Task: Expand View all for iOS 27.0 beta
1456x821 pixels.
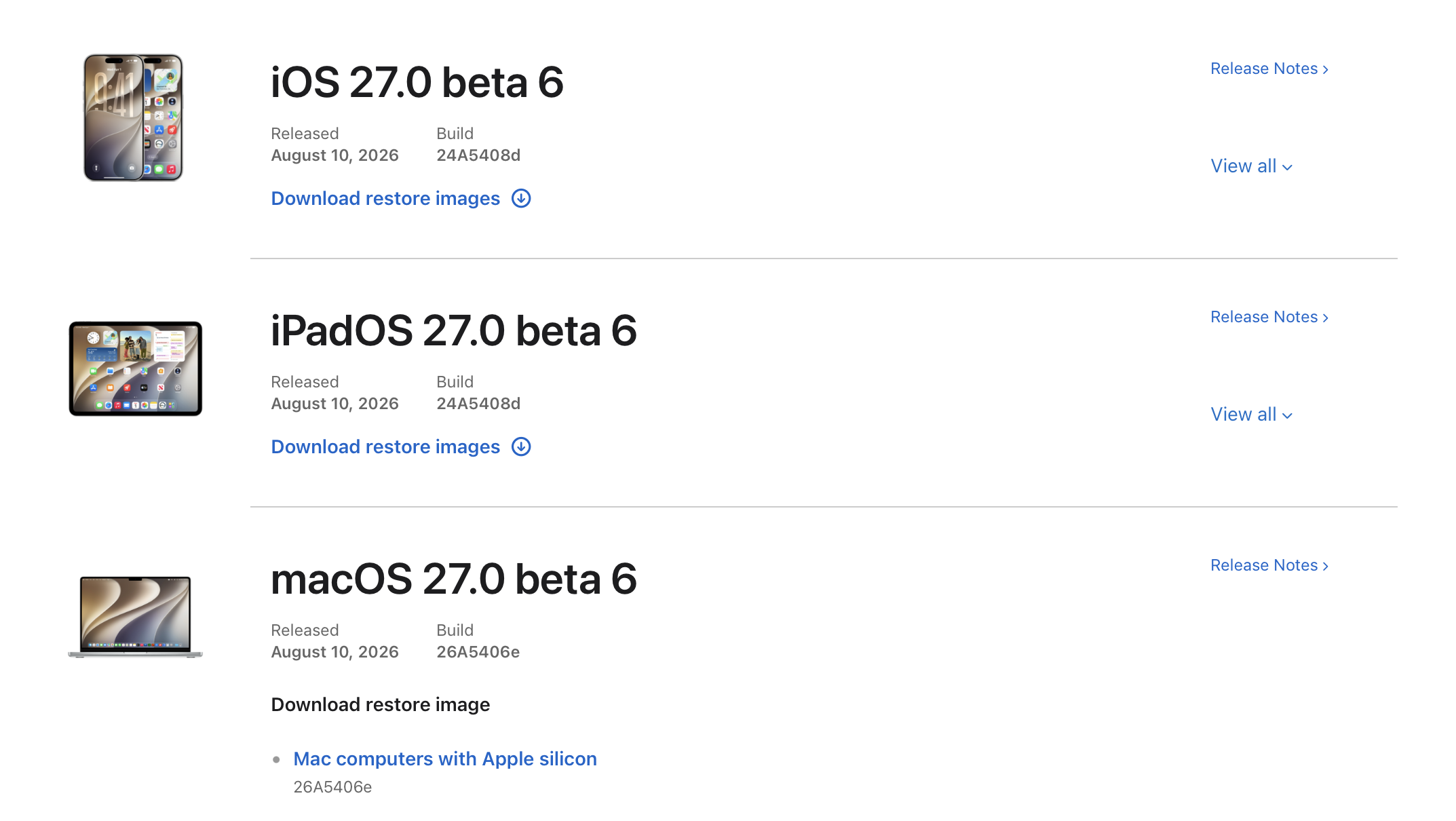Action: point(1251,166)
